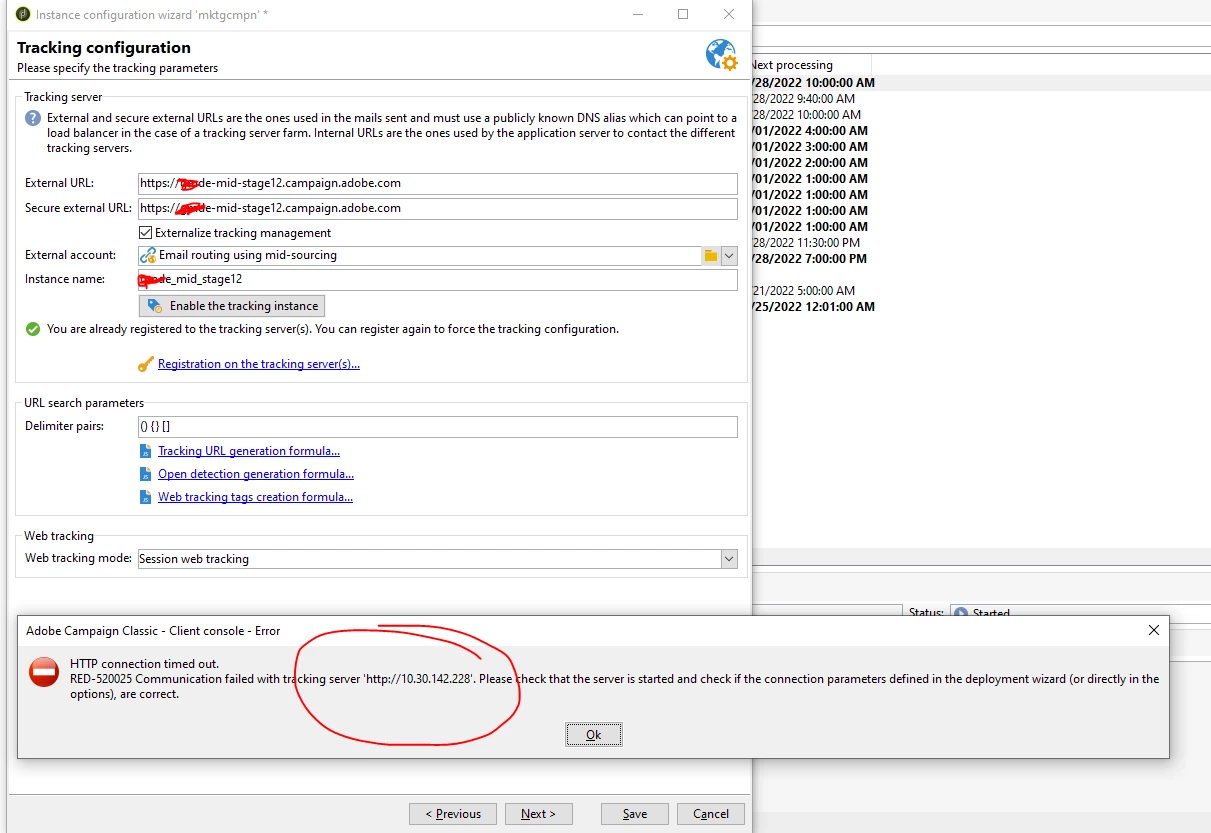Click the Previous wizard button
Viewport: 1211px width, 833px height.
[453, 814]
